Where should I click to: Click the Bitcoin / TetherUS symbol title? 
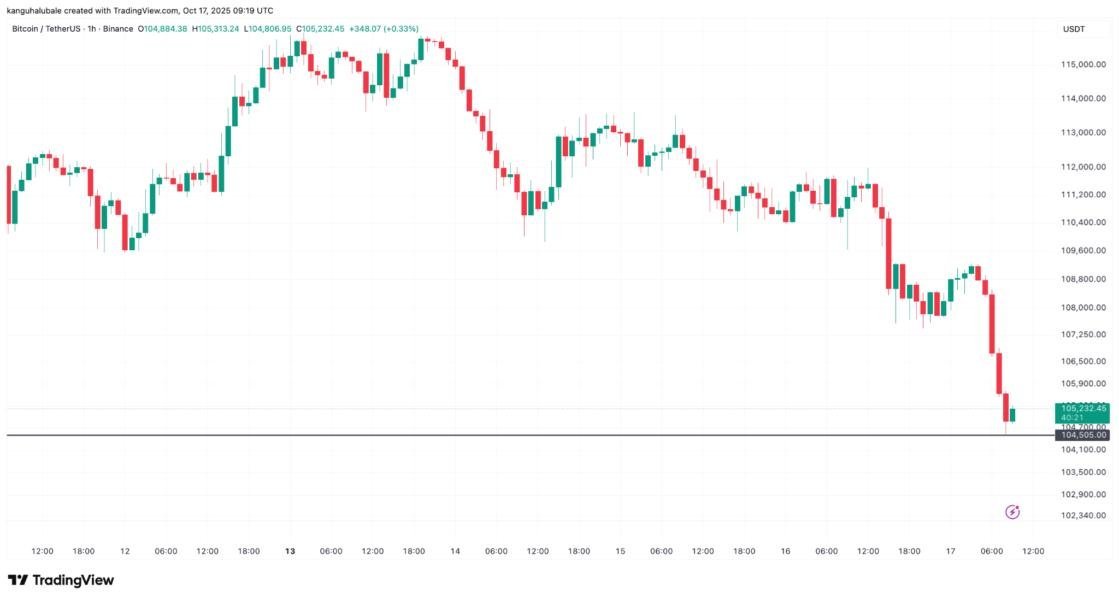(47, 29)
